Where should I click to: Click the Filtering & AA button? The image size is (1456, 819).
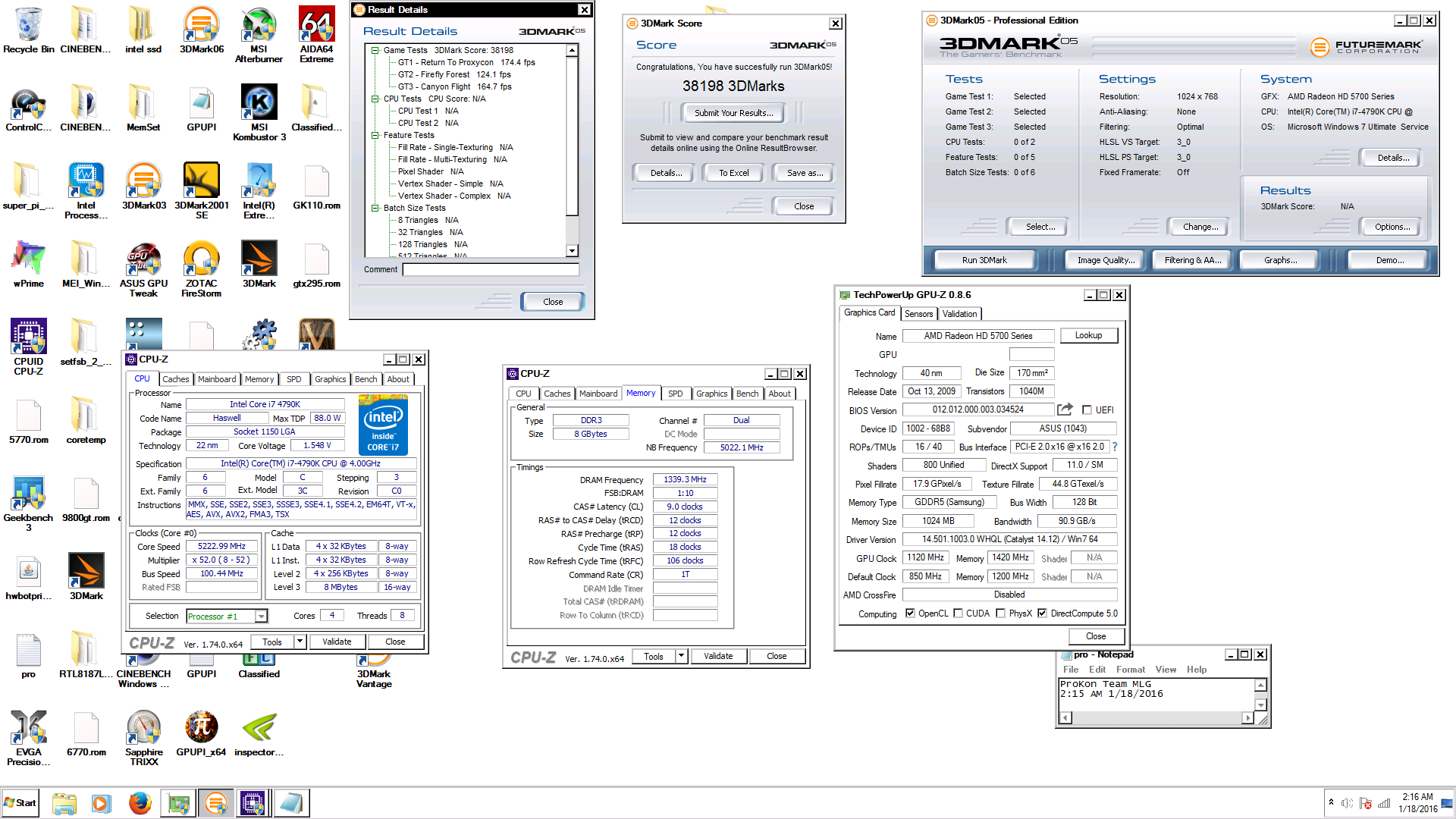coord(1192,260)
